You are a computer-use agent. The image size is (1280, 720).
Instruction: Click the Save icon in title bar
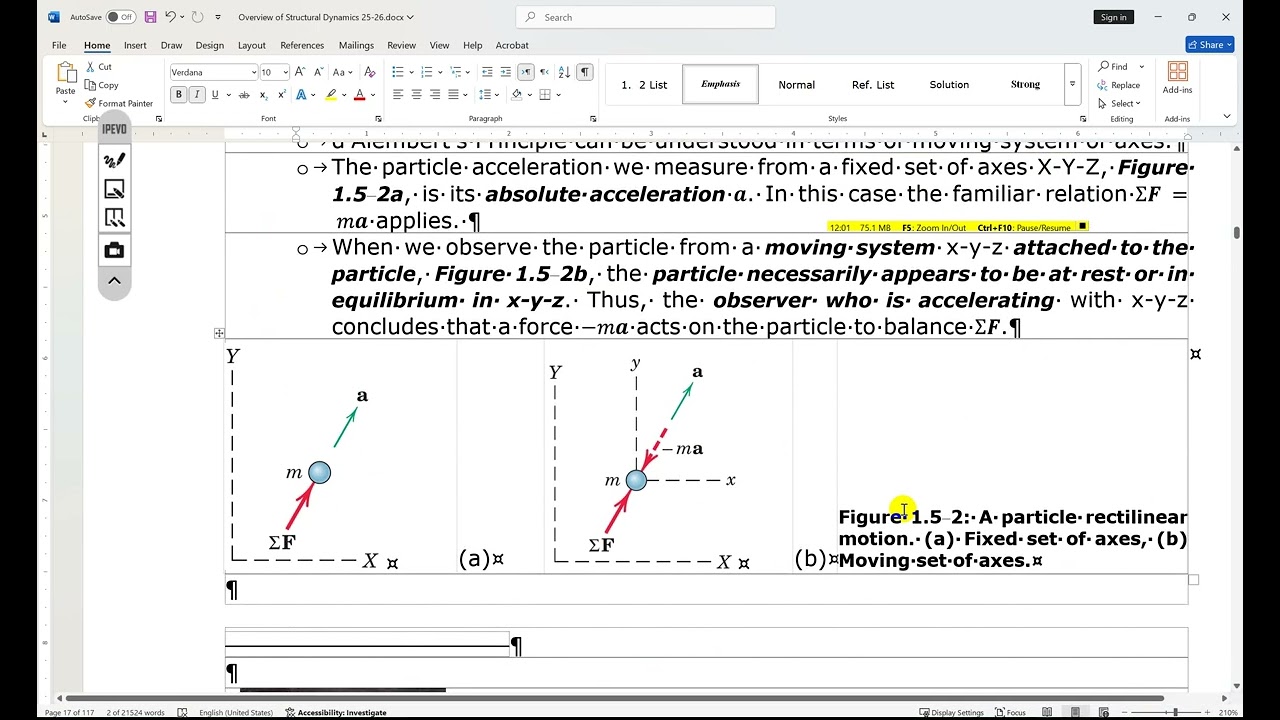pyautogui.click(x=150, y=17)
